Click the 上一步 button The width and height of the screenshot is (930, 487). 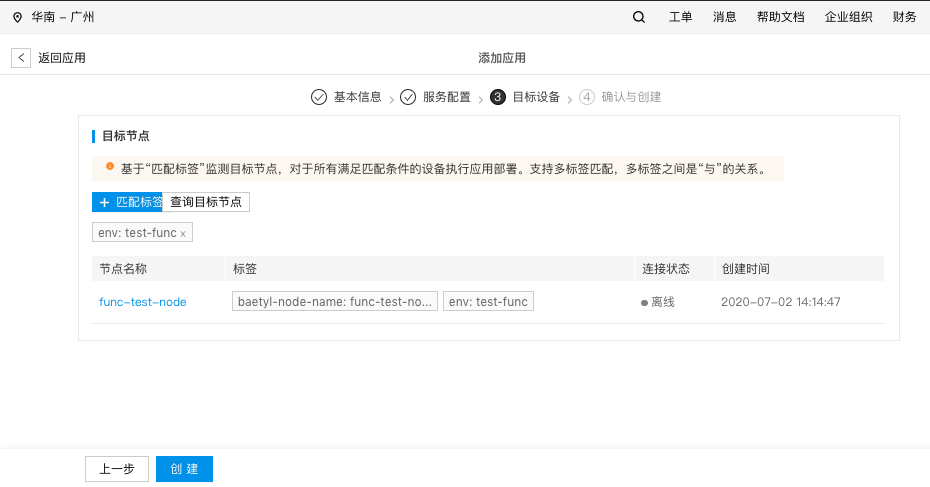click(x=117, y=469)
